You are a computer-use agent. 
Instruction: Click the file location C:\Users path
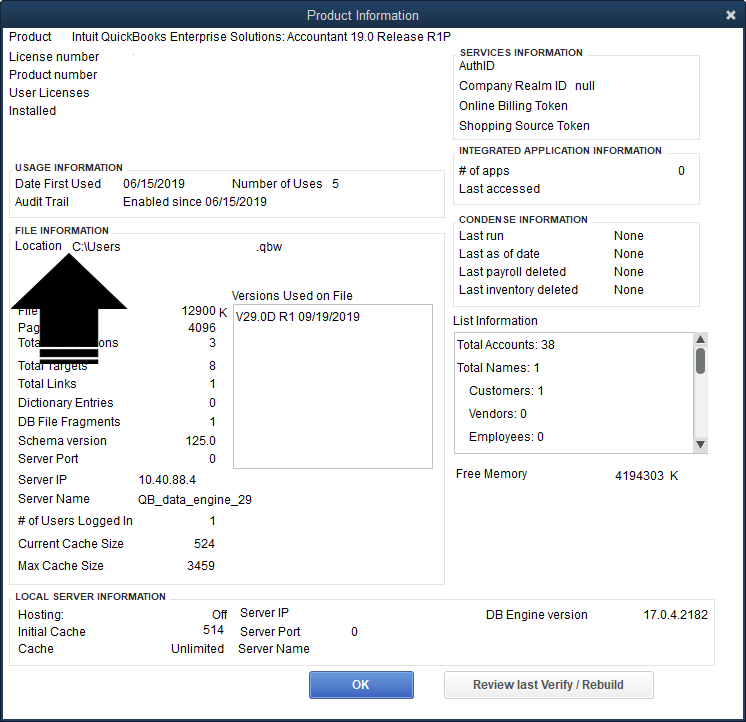96,247
